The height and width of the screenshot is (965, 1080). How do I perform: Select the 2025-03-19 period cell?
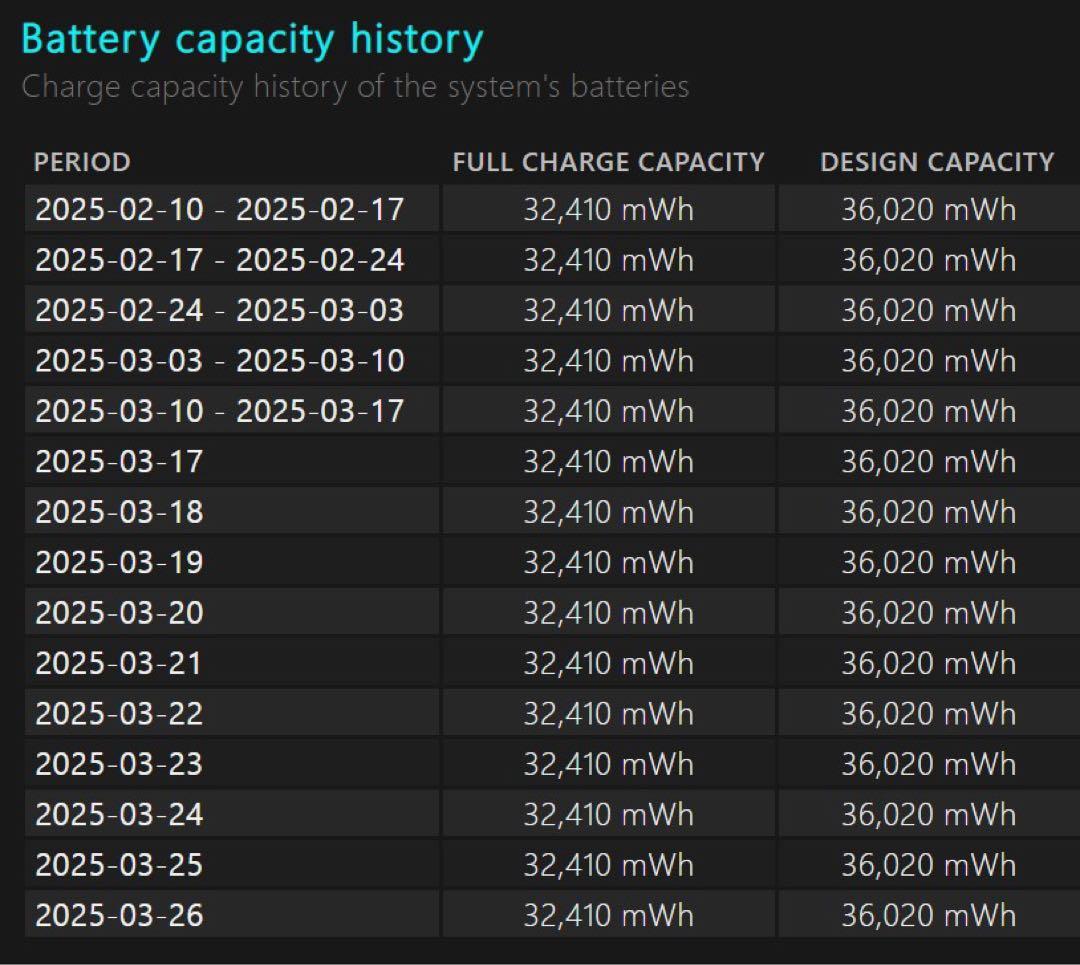119,562
